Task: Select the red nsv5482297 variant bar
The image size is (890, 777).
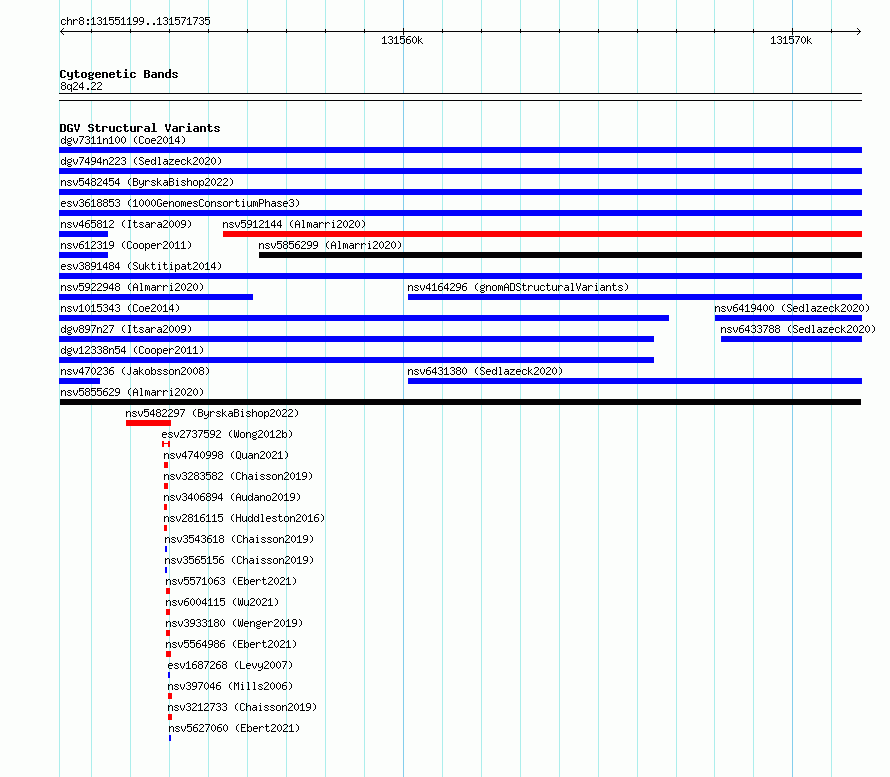Action: click(148, 423)
